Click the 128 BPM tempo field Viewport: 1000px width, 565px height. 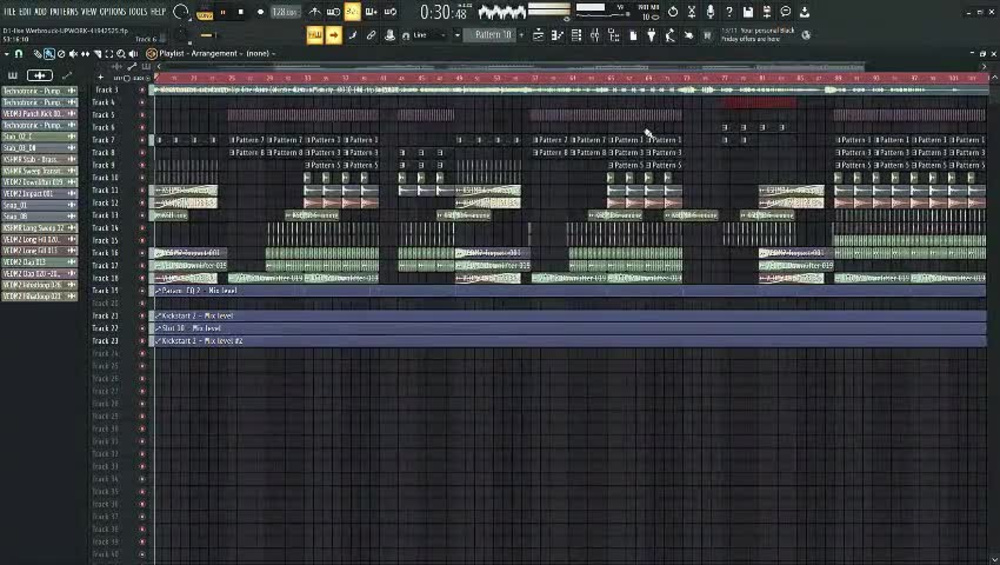pos(285,12)
